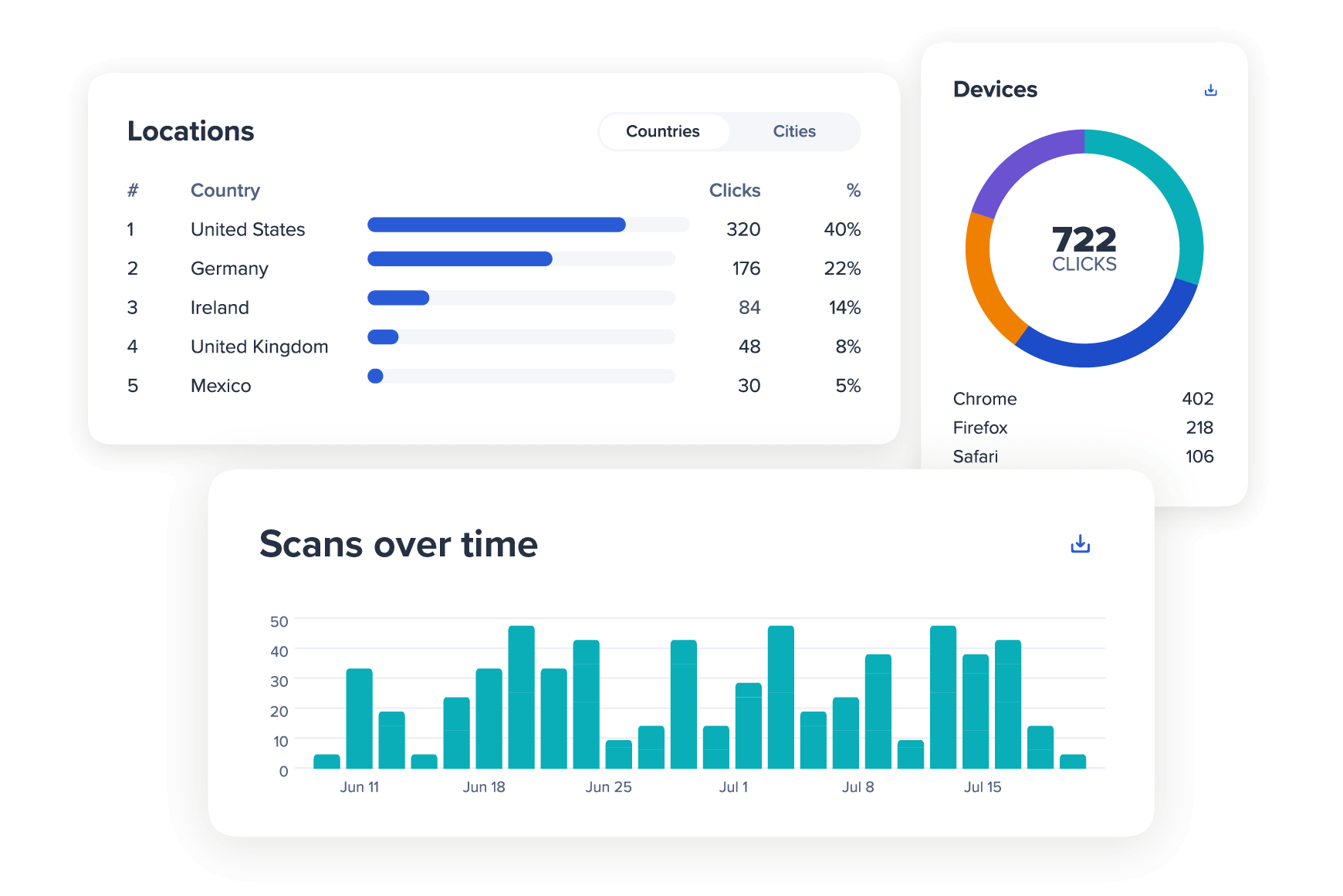1343x896 pixels.
Task: Click Ireland's blue progress bar
Action: click(397, 297)
